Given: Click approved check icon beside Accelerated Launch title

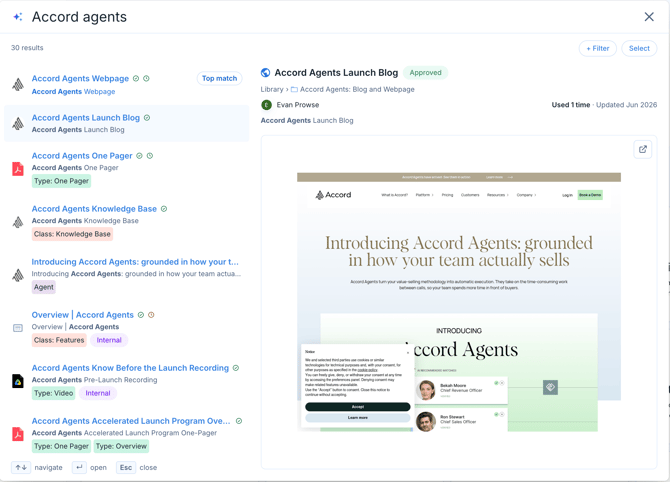Looking at the screenshot, I should point(239,421).
